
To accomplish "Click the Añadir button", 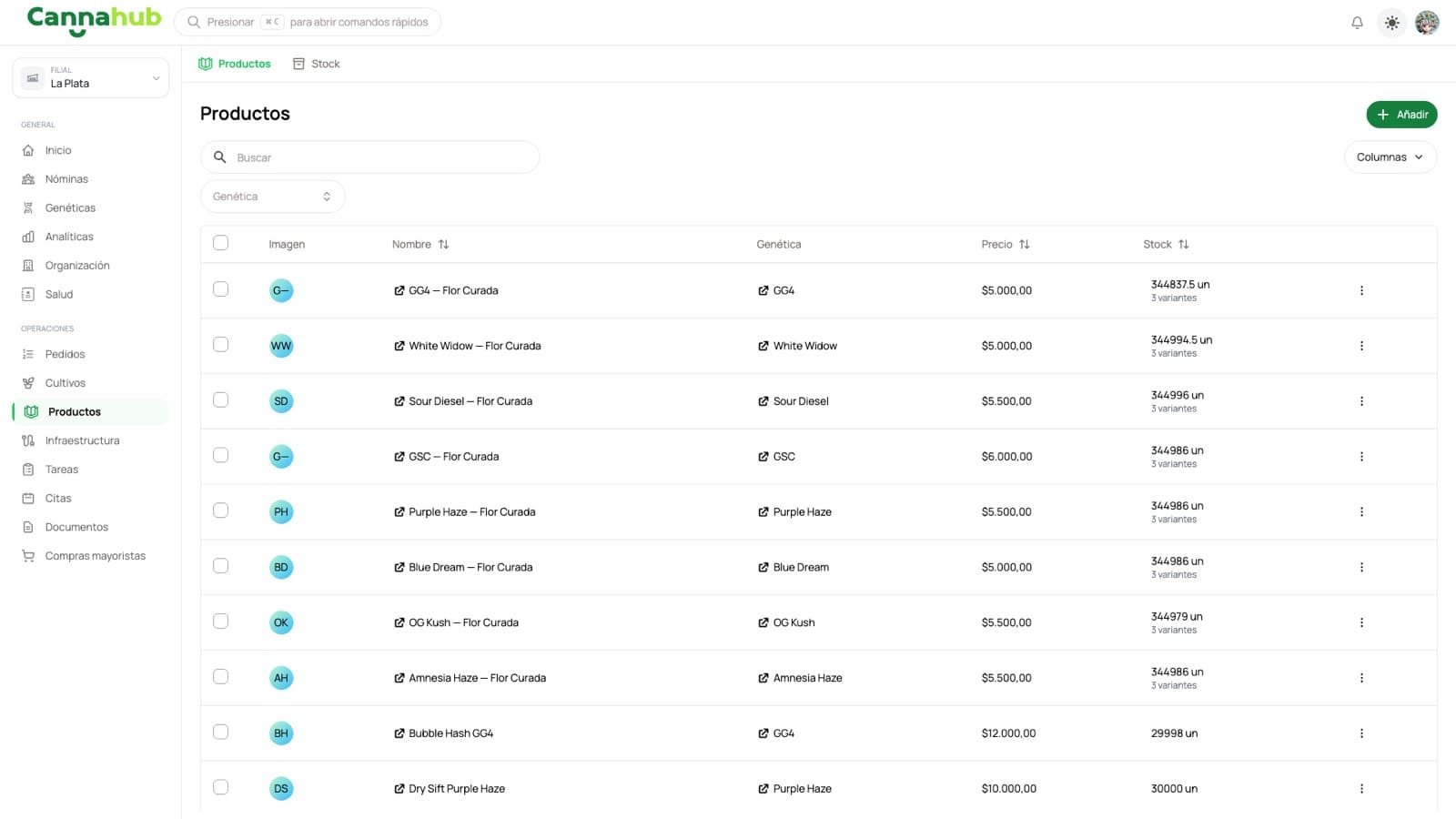I will [1401, 115].
